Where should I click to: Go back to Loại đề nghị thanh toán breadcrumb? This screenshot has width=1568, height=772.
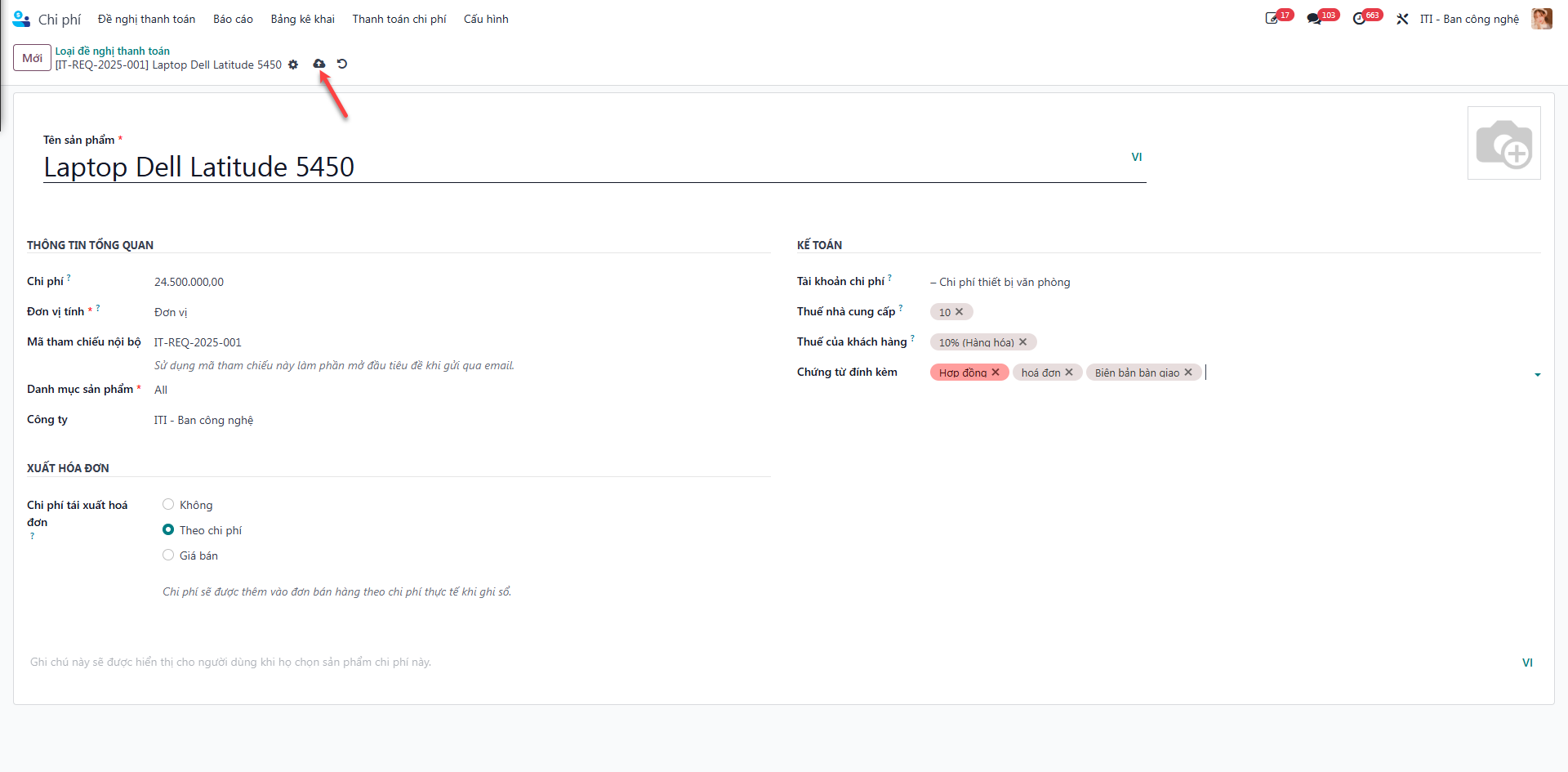[113, 51]
